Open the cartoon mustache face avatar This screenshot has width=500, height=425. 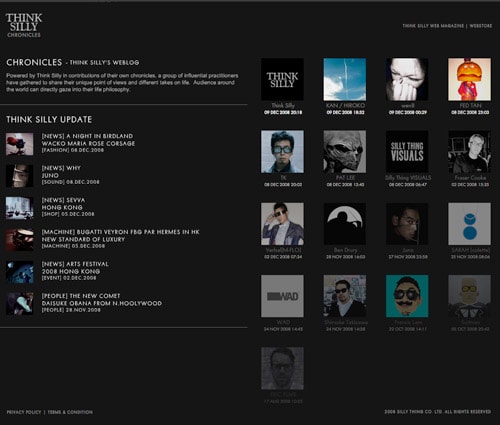pos(407,296)
